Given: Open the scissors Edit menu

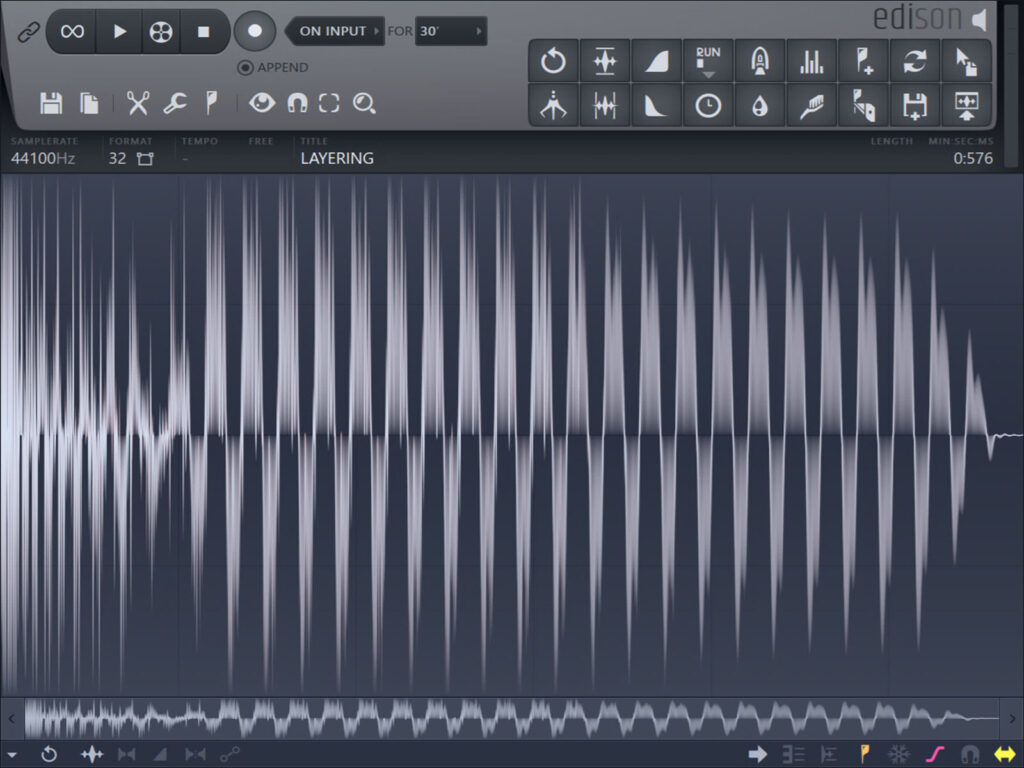Looking at the screenshot, I should (137, 103).
